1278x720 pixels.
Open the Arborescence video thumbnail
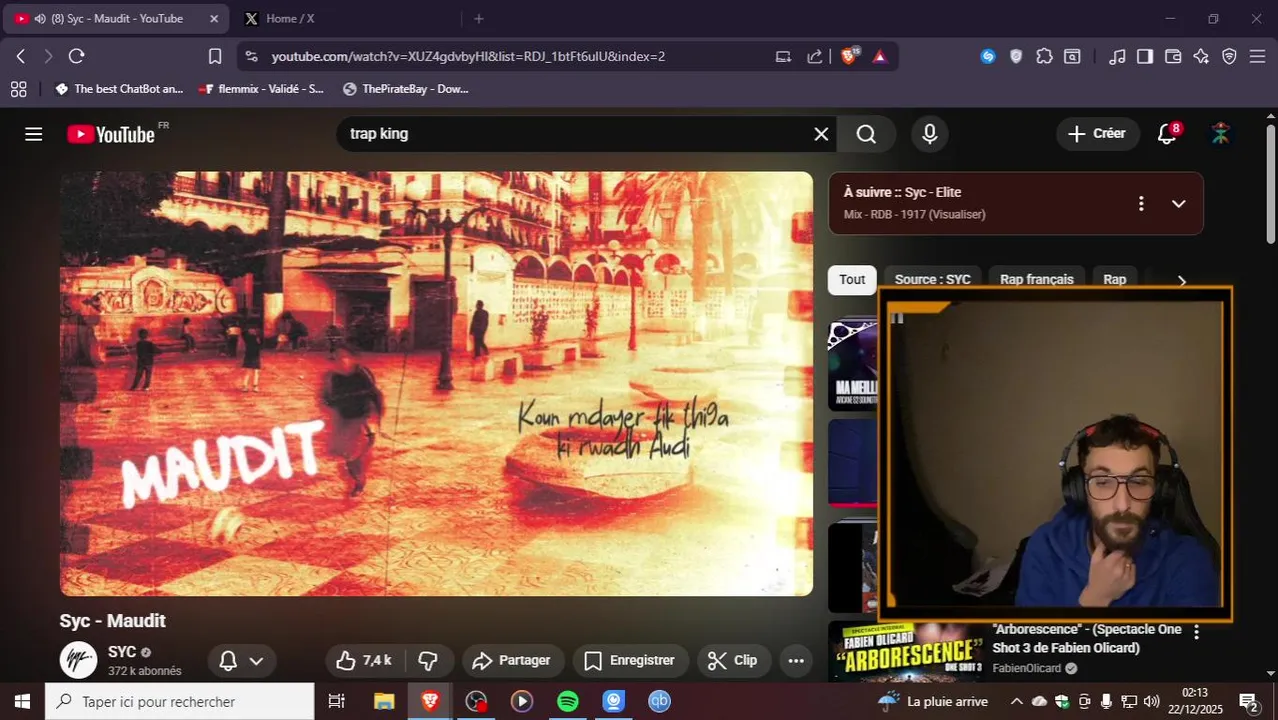click(x=904, y=650)
